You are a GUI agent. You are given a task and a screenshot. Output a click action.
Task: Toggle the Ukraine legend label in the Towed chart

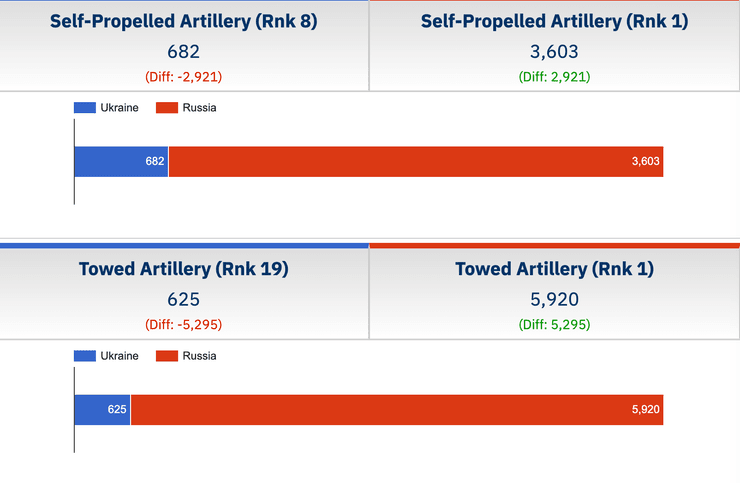[x=119, y=356]
